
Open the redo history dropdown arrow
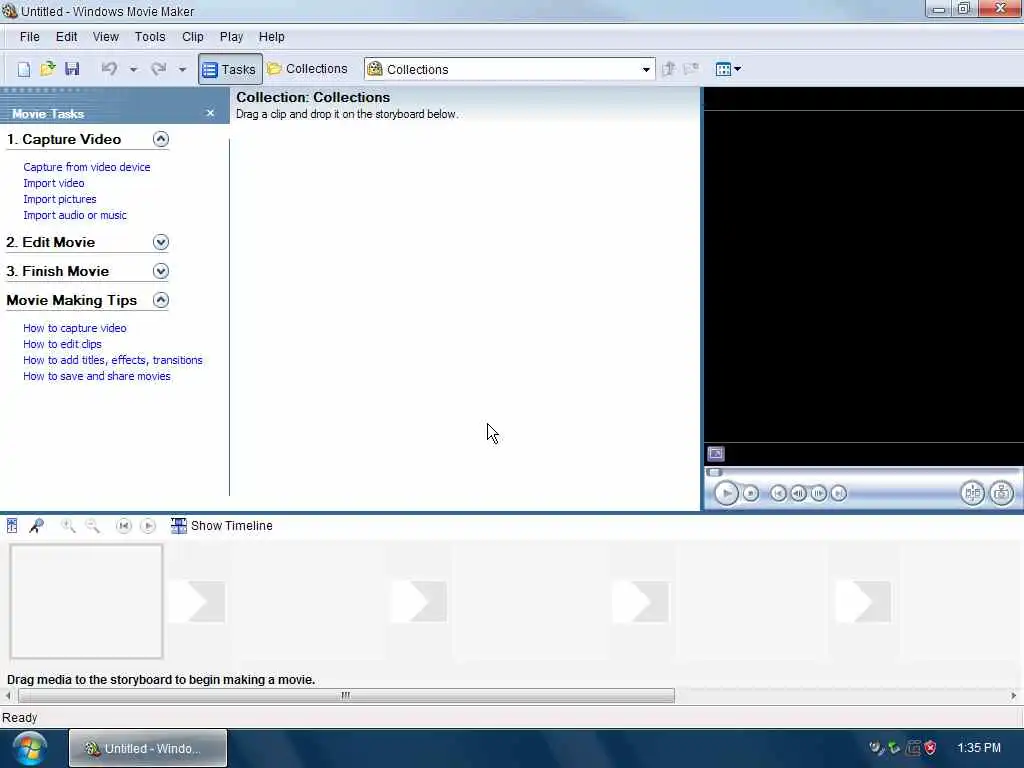pyautogui.click(x=182, y=69)
